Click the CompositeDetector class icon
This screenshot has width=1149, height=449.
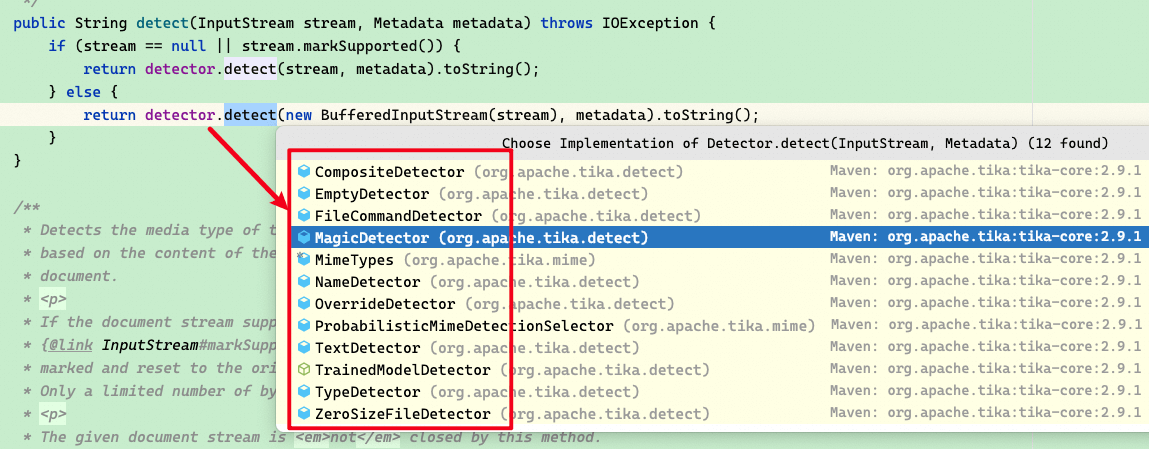(x=305, y=172)
